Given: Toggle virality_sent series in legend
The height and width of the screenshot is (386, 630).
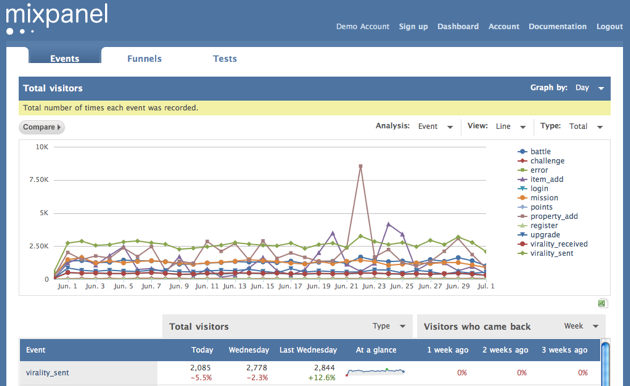Looking at the screenshot, I should tap(546, 253).
